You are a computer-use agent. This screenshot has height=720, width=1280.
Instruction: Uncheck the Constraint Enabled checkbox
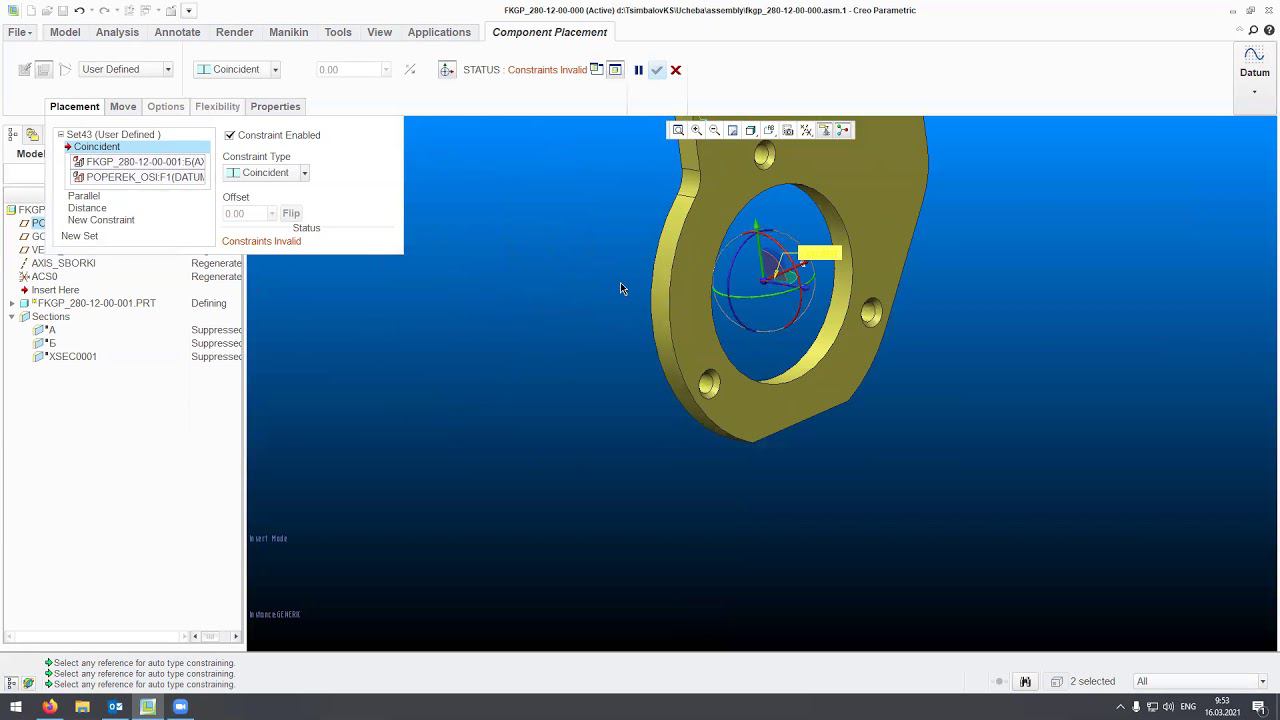230,135
